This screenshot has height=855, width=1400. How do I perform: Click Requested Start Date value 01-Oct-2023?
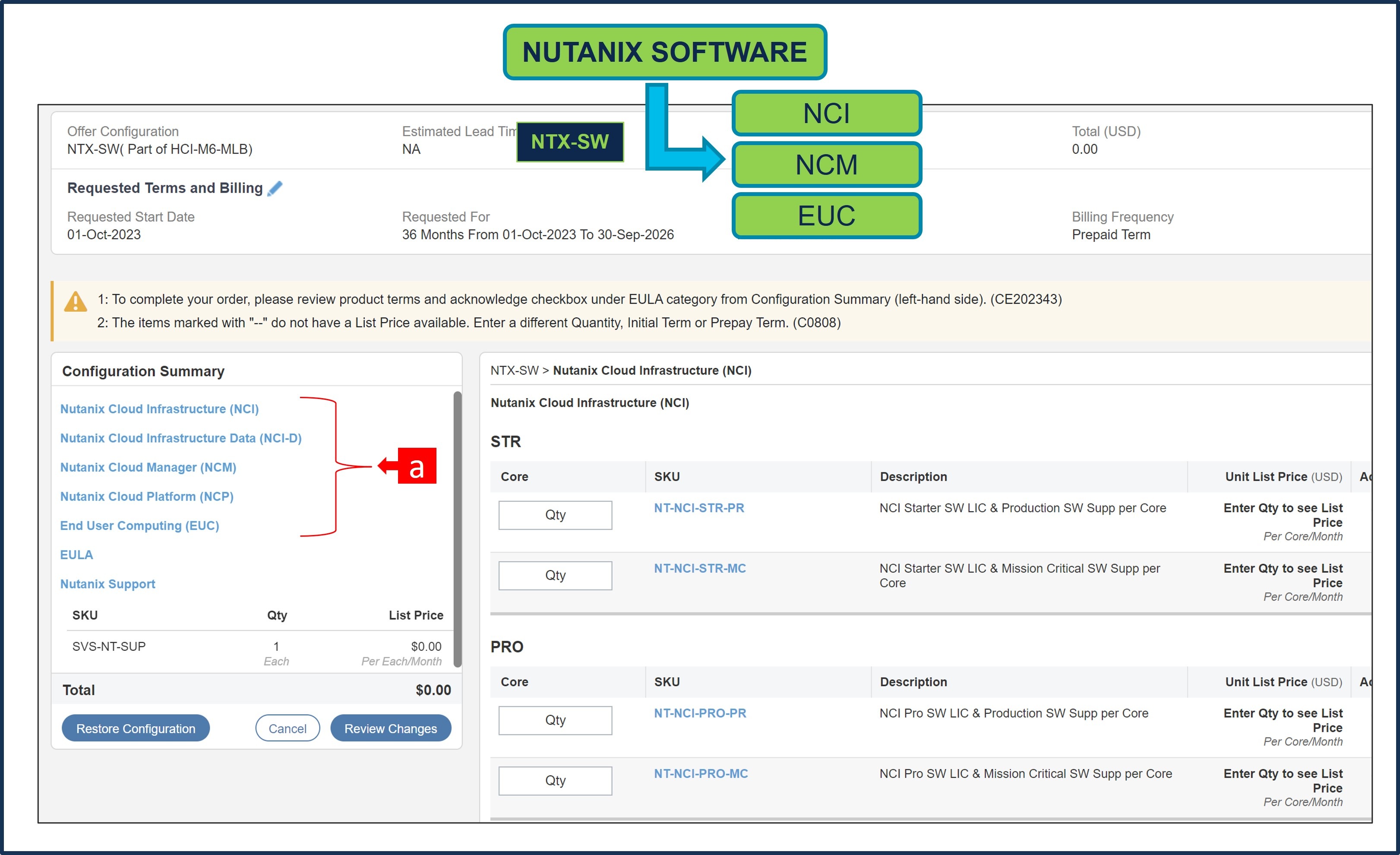[x=104, y=234]
